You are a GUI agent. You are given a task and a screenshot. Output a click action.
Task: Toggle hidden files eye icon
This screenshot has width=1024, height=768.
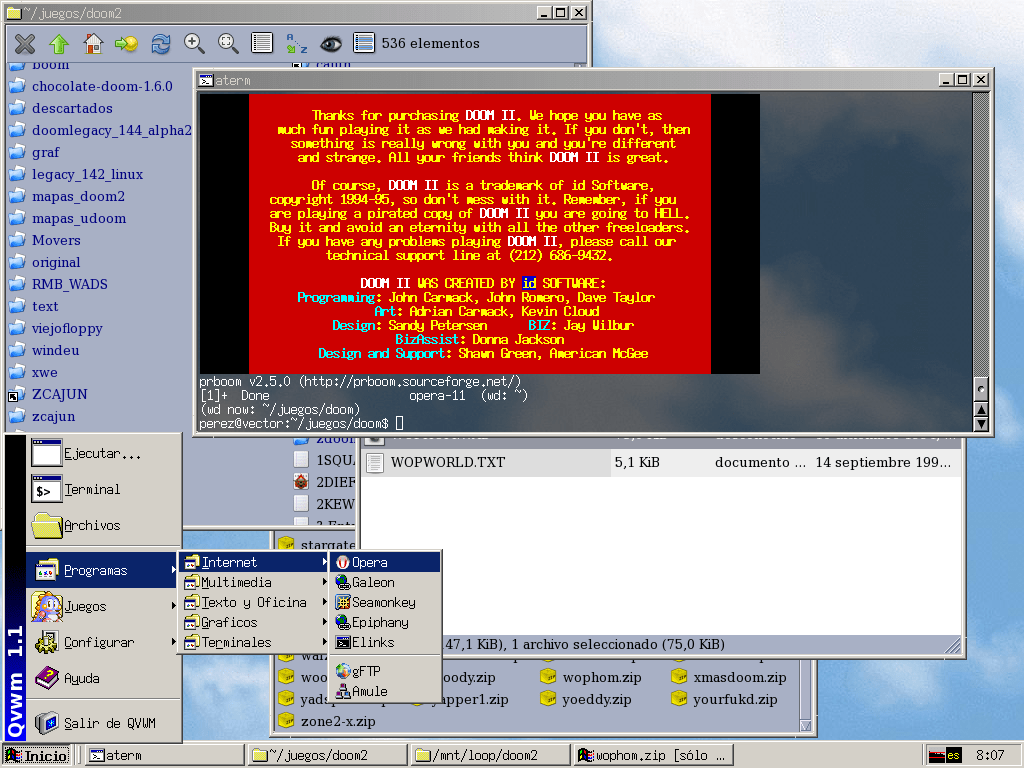coord(330,44)
